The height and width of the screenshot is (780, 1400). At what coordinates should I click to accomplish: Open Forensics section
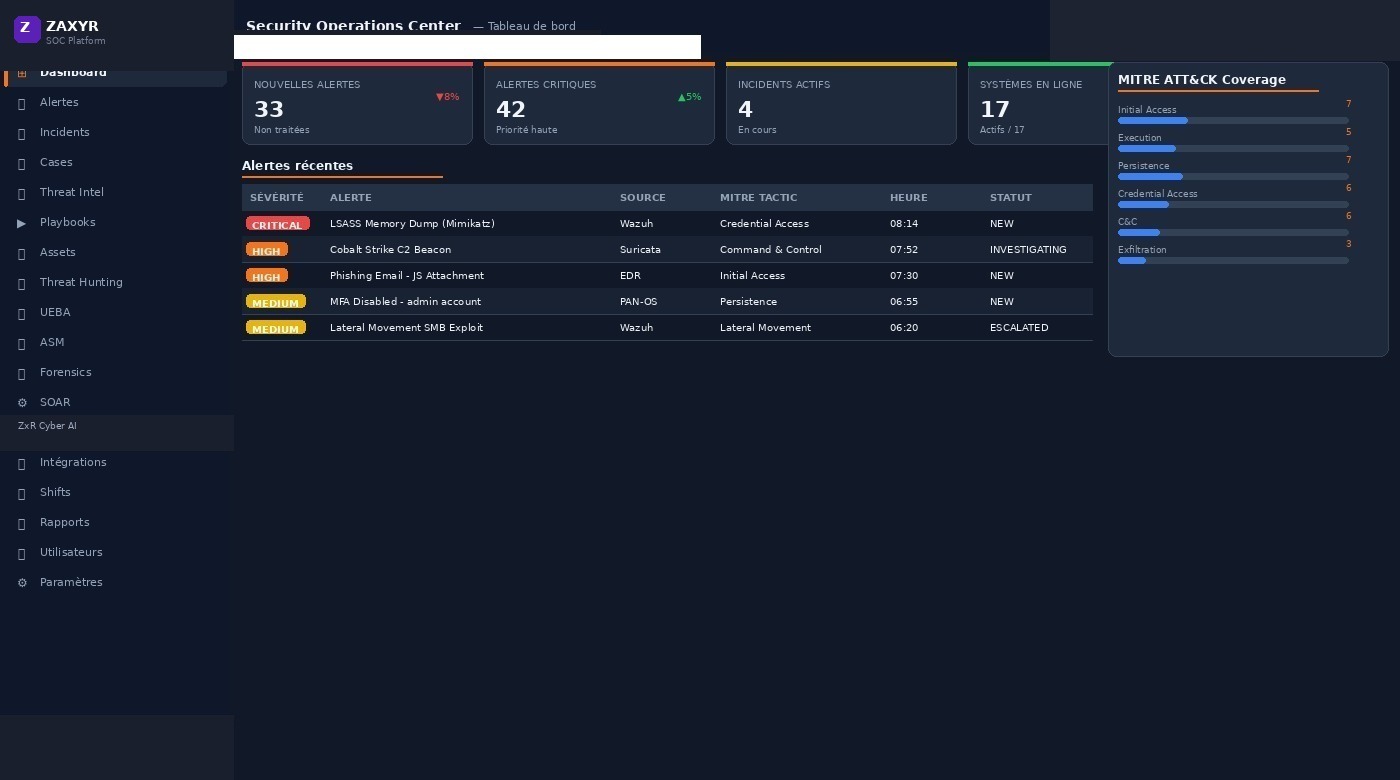click(x=66, y=372)
